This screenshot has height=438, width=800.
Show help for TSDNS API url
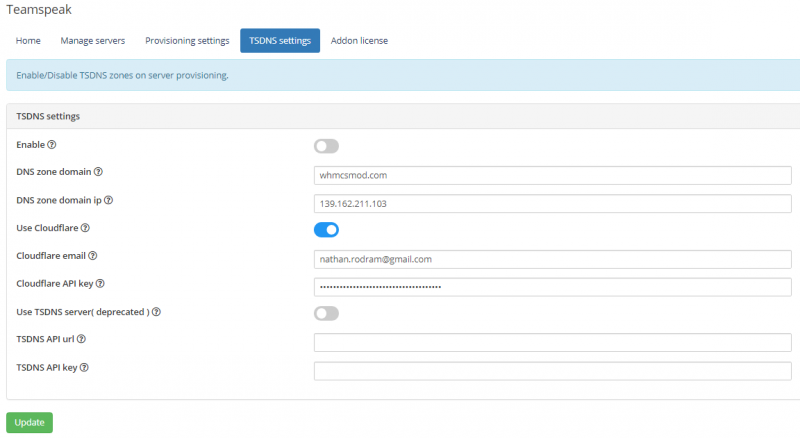[81, 338]
